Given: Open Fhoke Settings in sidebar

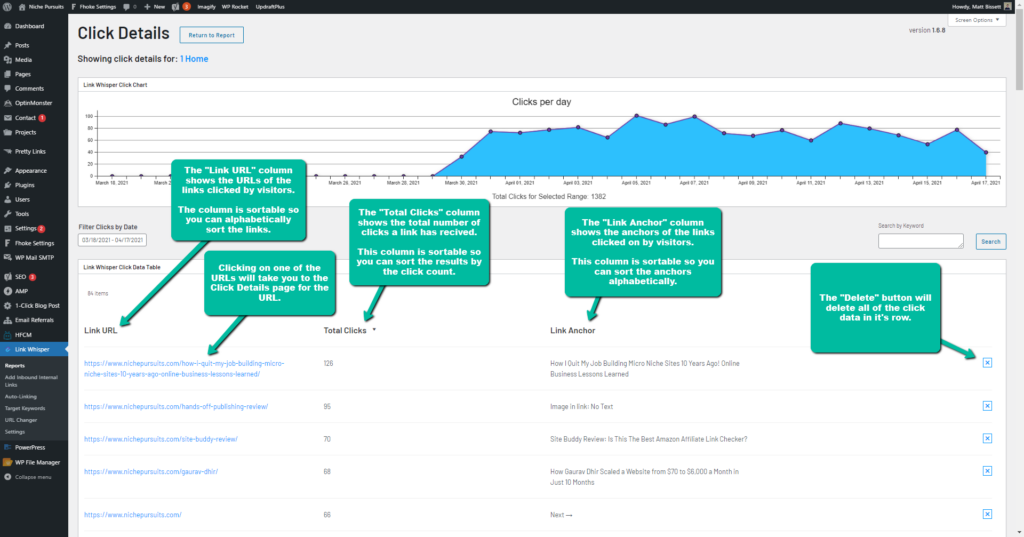Looking at the screenshot, I should (x=34, y=243).
